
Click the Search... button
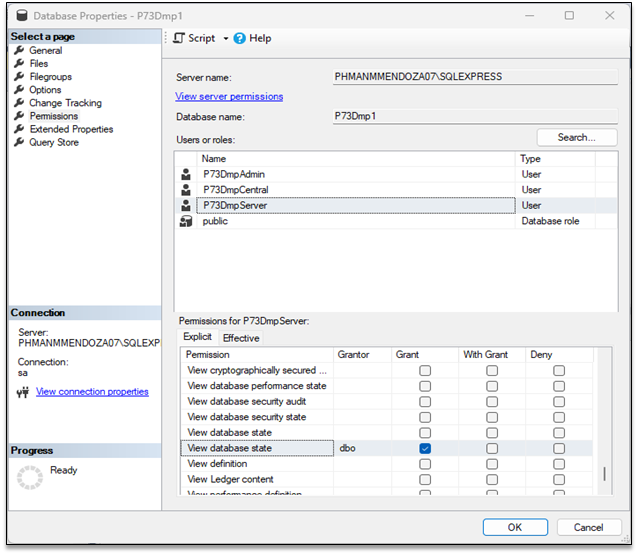click(576, 137)
